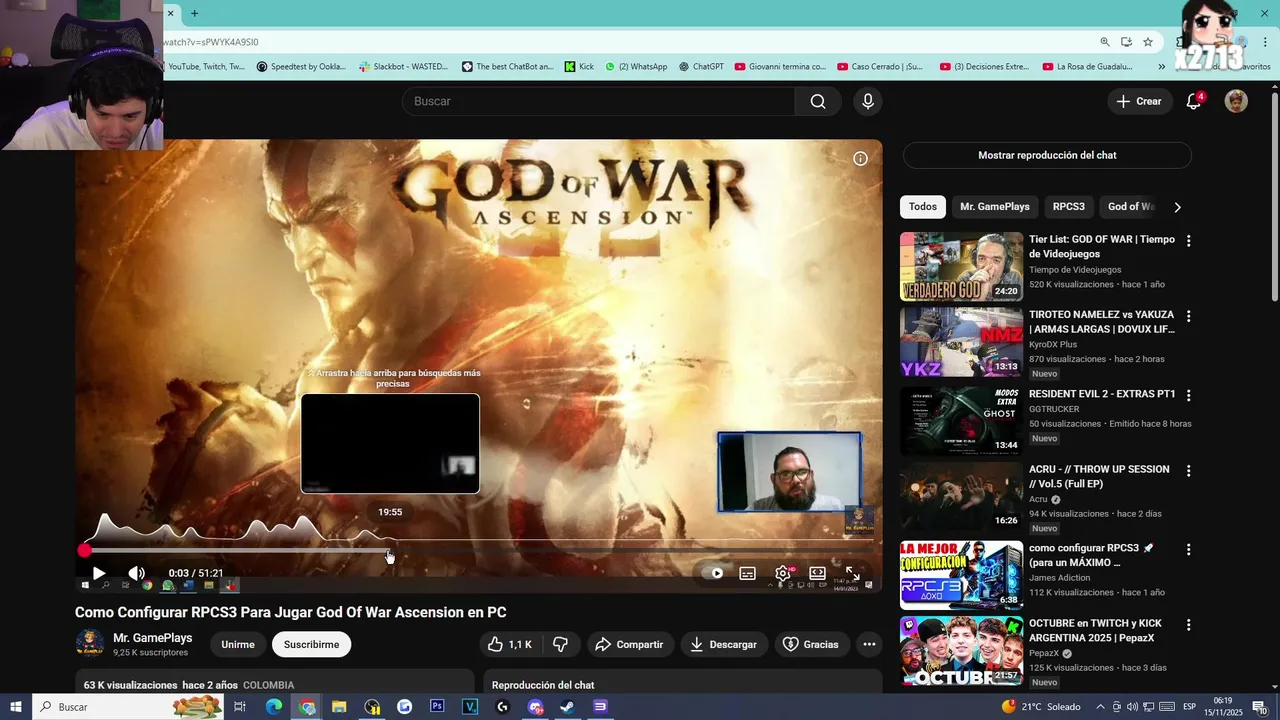Viewport: 1280px width, 720px height.
Task: Open OCTUBRE en TWITCH y KICK title
Action: click(x=1096, y=630)
